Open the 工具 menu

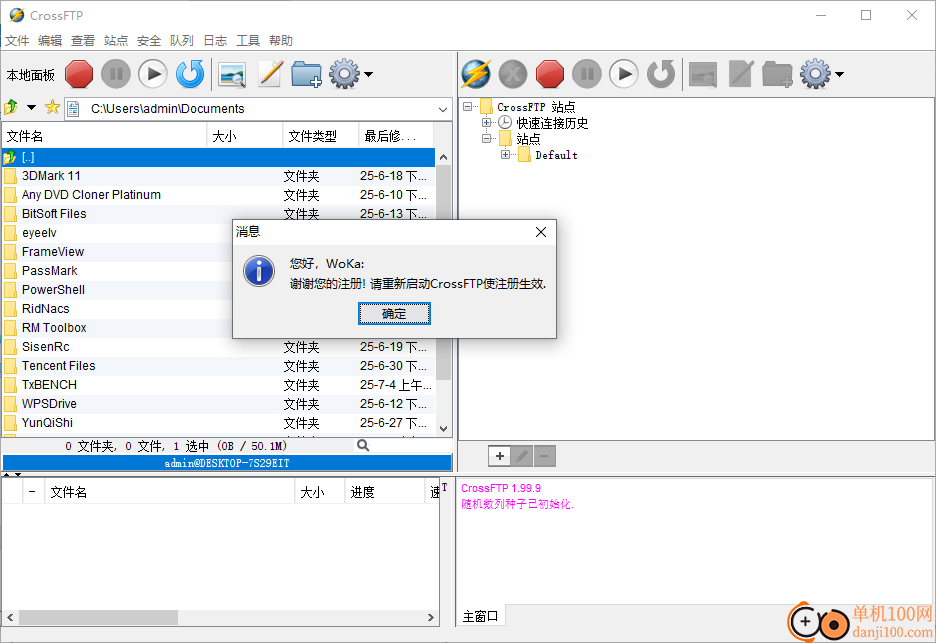pyautogui.click(x=248, y=41)
